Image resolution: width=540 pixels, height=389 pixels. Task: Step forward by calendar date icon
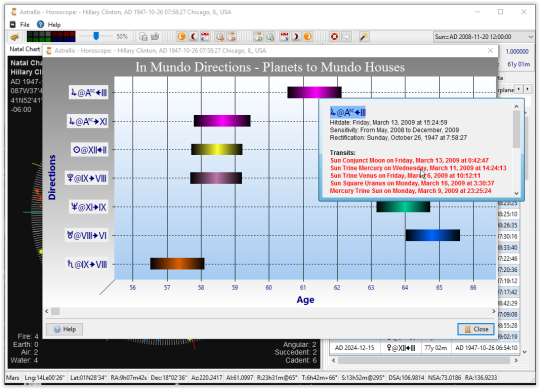(284, 36)
